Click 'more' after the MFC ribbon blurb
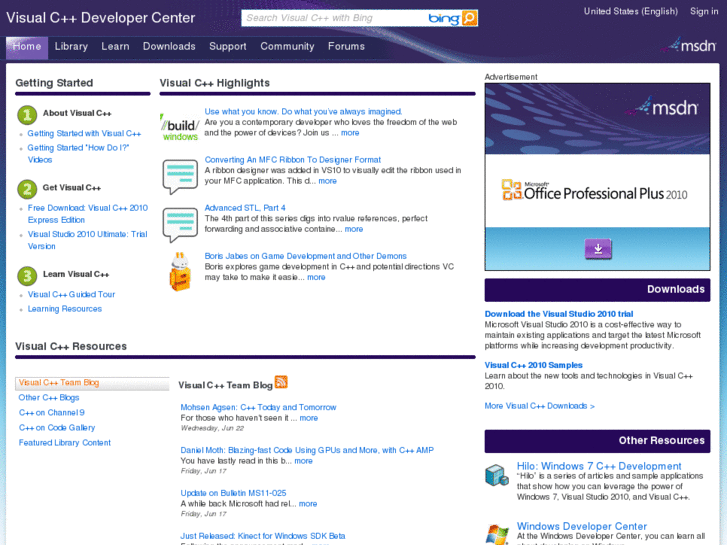This screenshot has height=545, width=727. click(x=327, y=181)
